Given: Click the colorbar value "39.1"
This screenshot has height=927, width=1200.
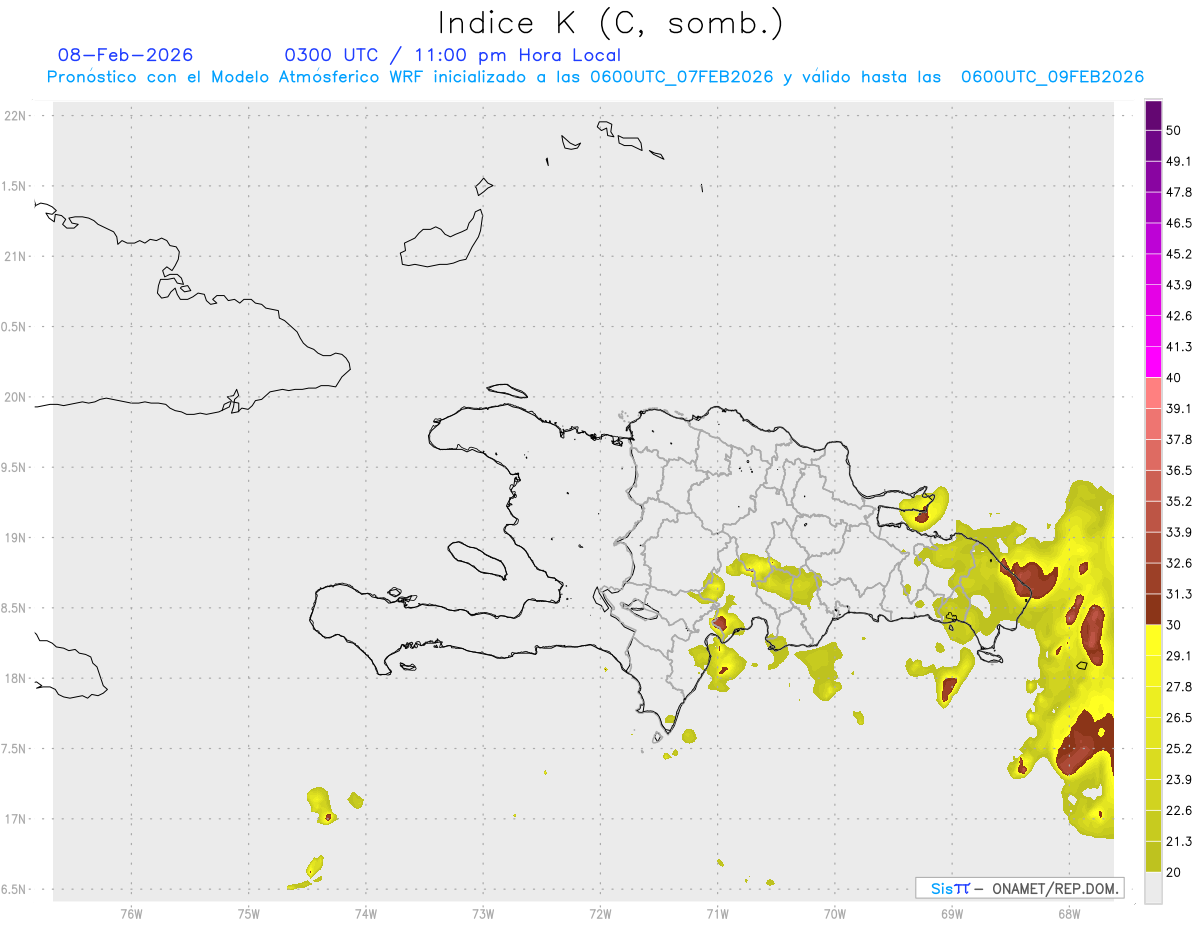Looking at the screenshot, I should pyautogui.click(x=1179, y=408).
